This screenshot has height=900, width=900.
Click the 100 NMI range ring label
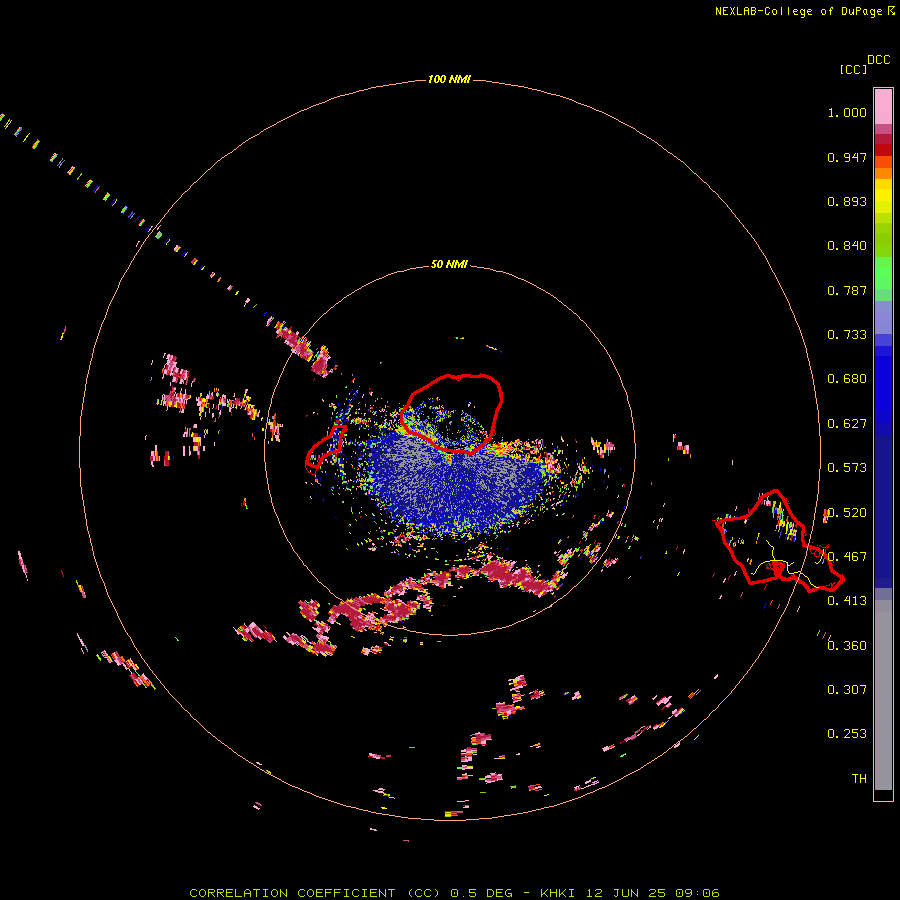(x=449, y=79)
